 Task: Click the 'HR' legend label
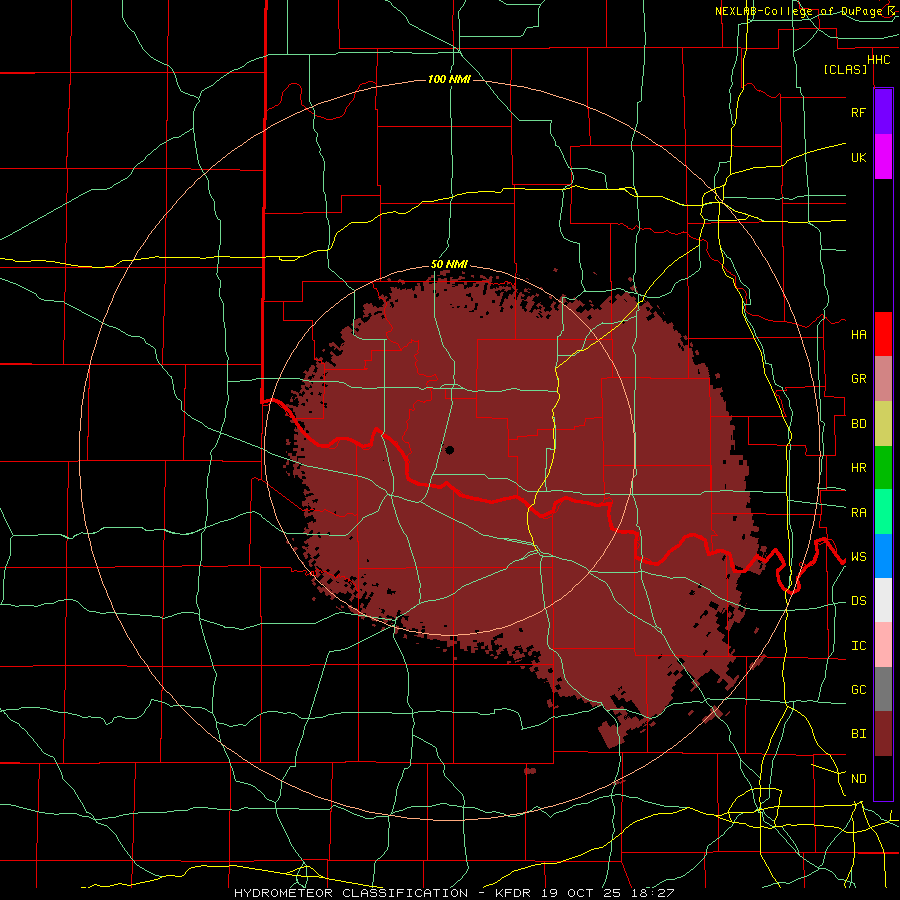pyautogui.click(x=858, y=468)
